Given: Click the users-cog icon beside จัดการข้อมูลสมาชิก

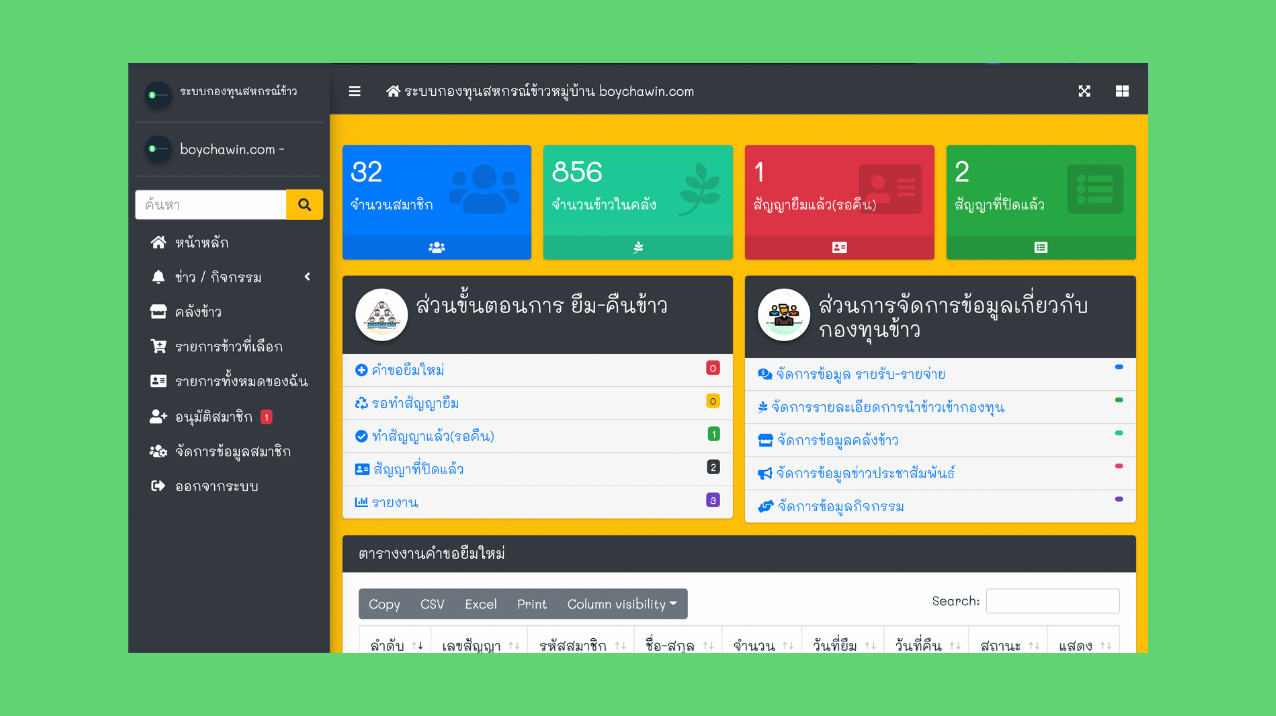Looking at the screenshot, I should coord(158,451).
